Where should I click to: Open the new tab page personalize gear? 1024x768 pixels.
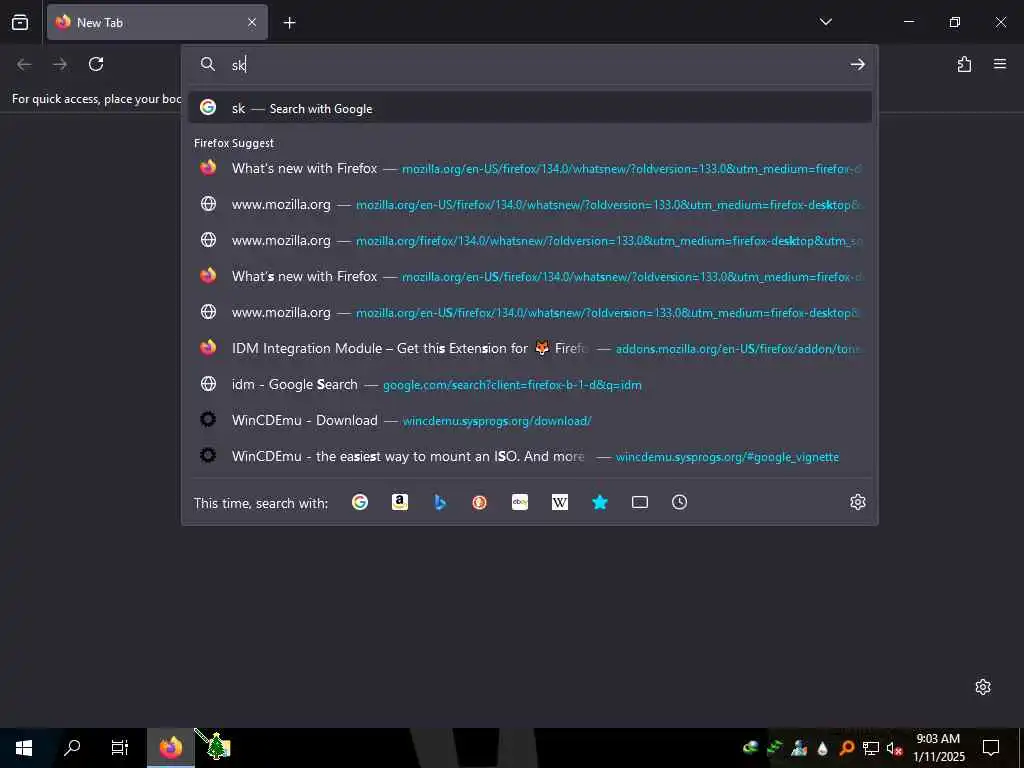point(983,686)
